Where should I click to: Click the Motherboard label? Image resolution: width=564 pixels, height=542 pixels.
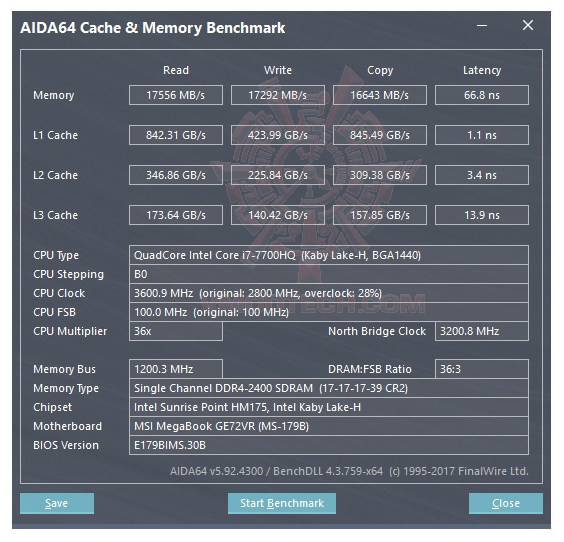(x=68, y=426)
